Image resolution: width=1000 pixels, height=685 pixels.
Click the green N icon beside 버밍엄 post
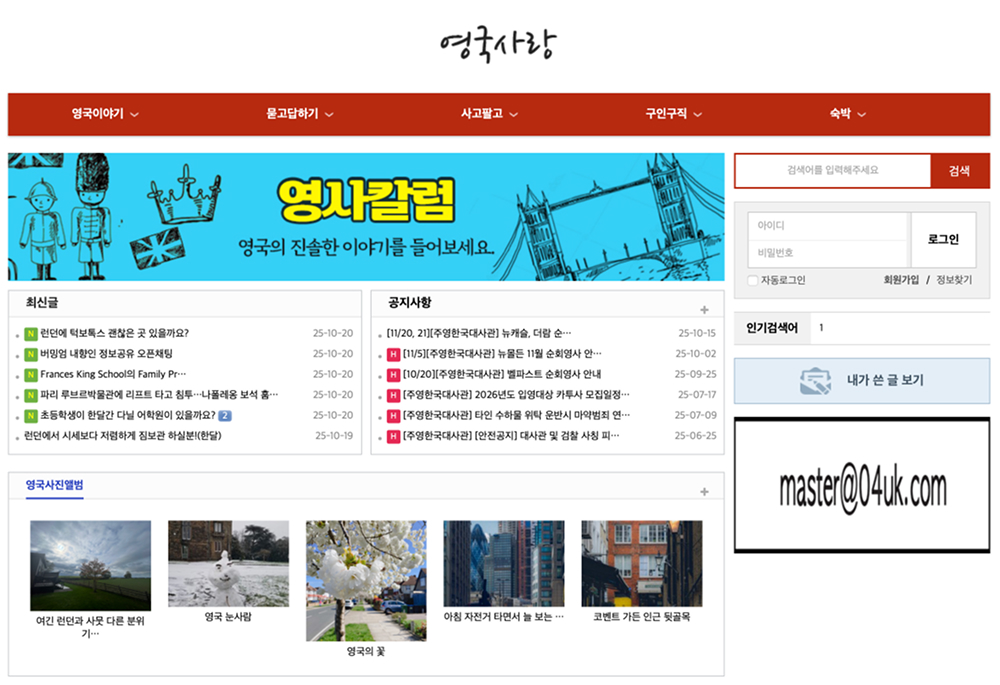[x=31, y=354]
